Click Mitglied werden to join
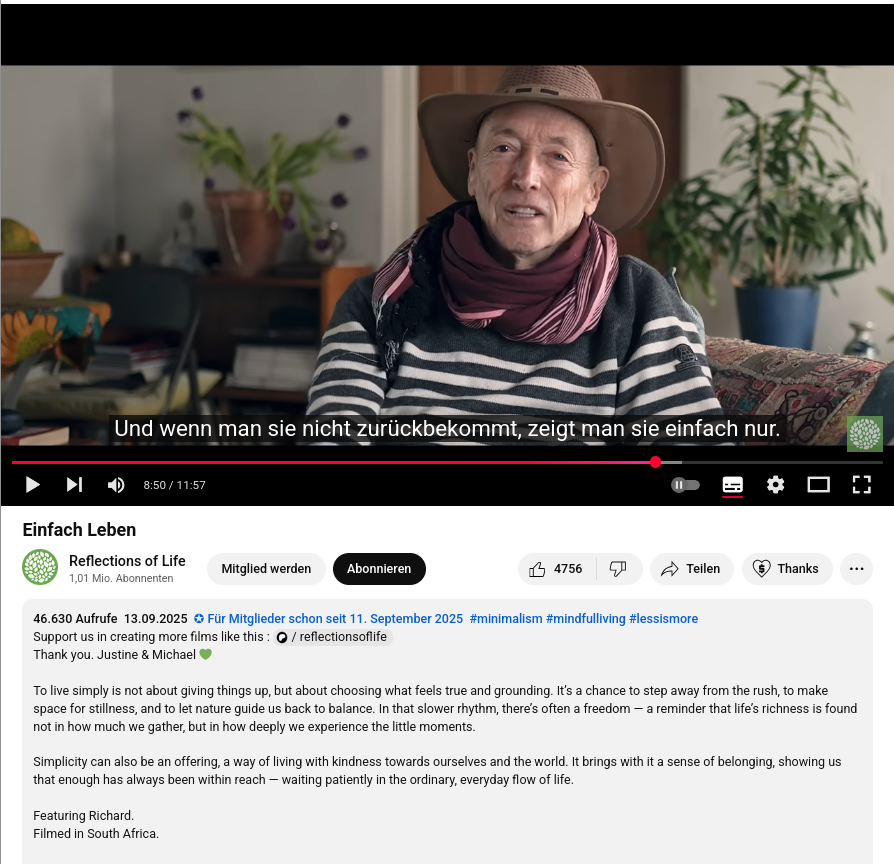 266,569
